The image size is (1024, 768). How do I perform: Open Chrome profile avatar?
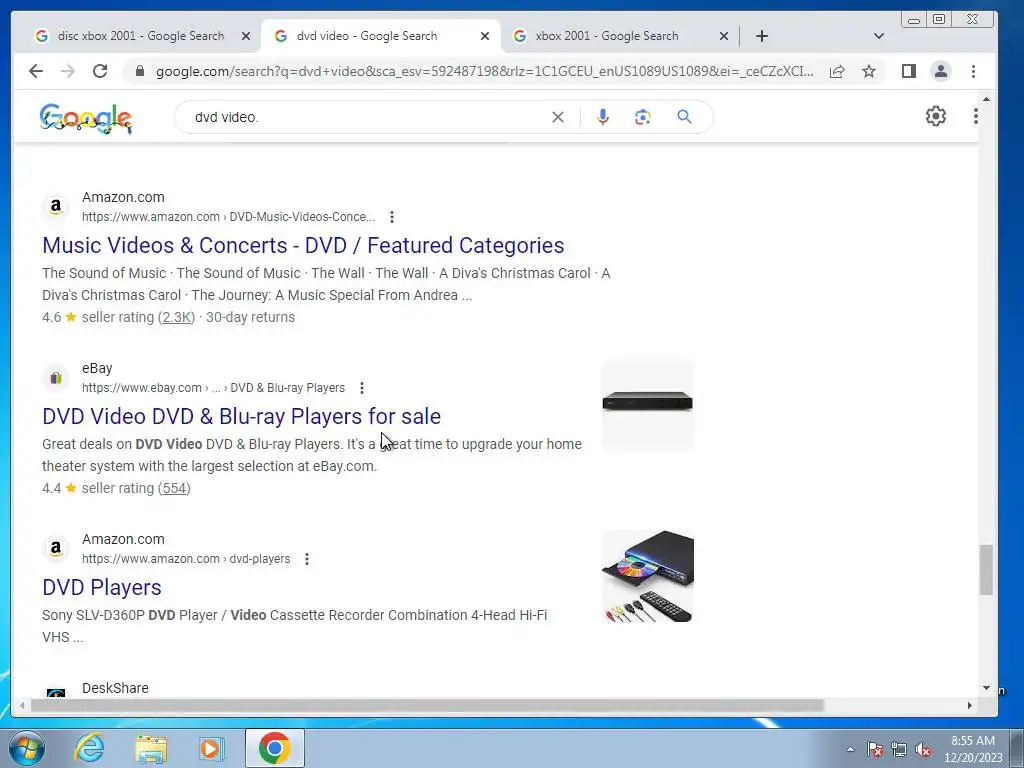[x=940, y=71]
